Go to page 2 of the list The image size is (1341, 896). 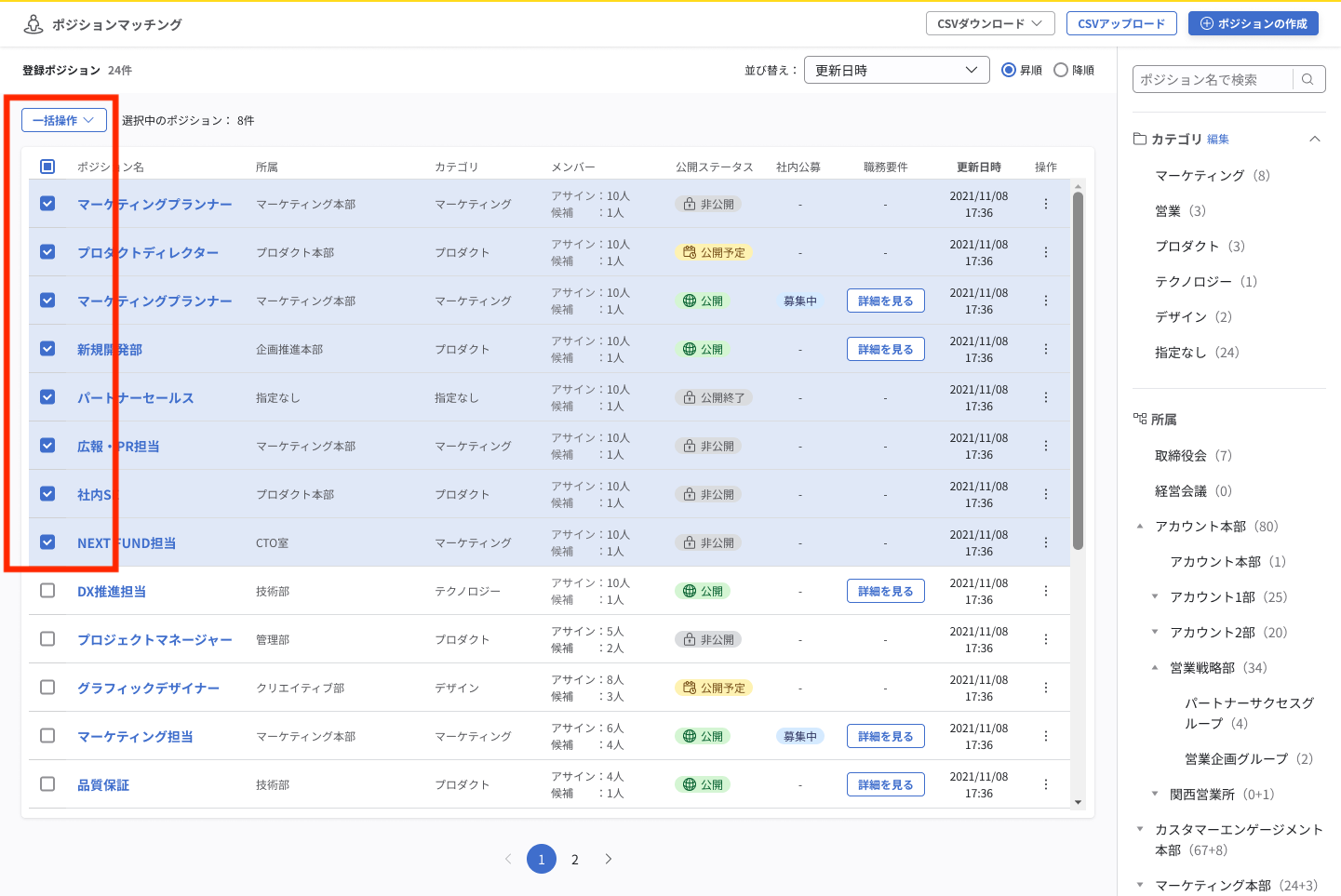(574, 859)
